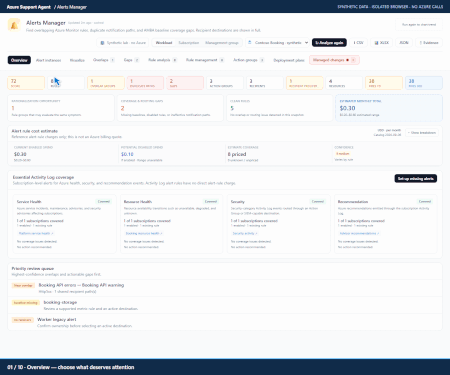This screenshot has height=375, width=450.
Task: Export results as CSV
Action: 358,43
